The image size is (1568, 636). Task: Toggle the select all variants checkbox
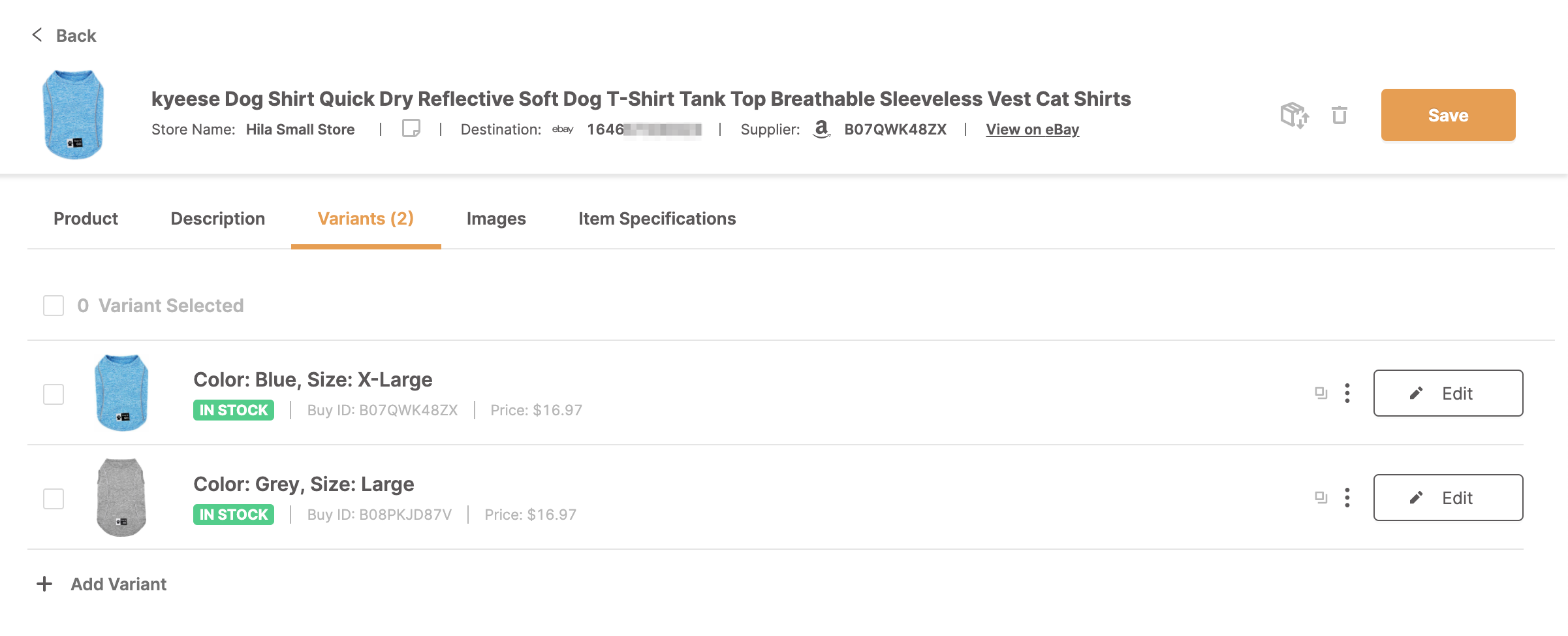pyautogui.click(x=54, y=306)
